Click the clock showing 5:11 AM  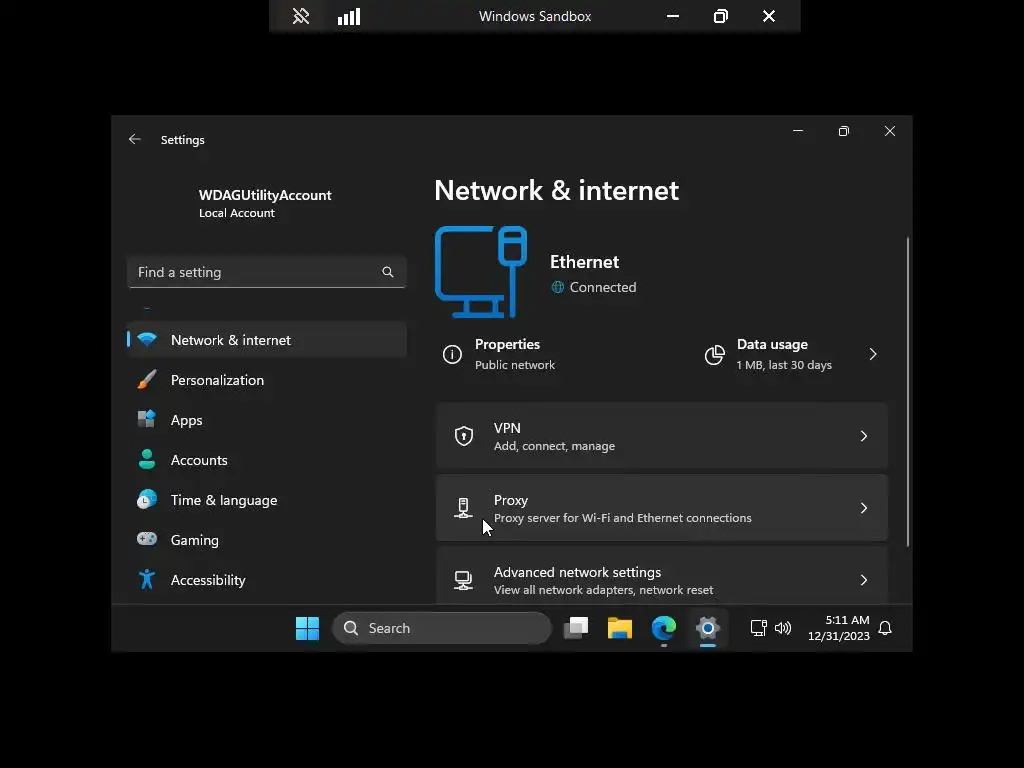[839, 628]
